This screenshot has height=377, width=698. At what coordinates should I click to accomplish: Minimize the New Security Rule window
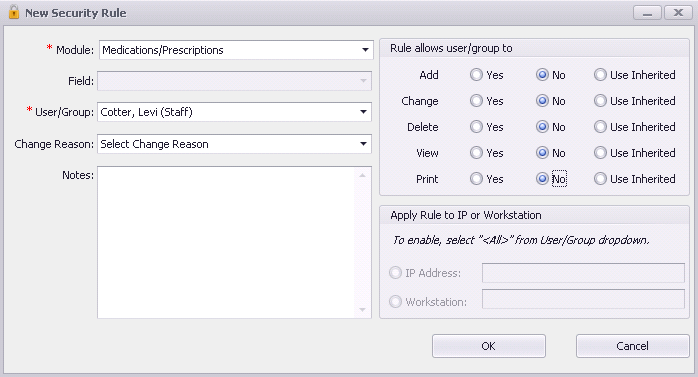[648, 13]
